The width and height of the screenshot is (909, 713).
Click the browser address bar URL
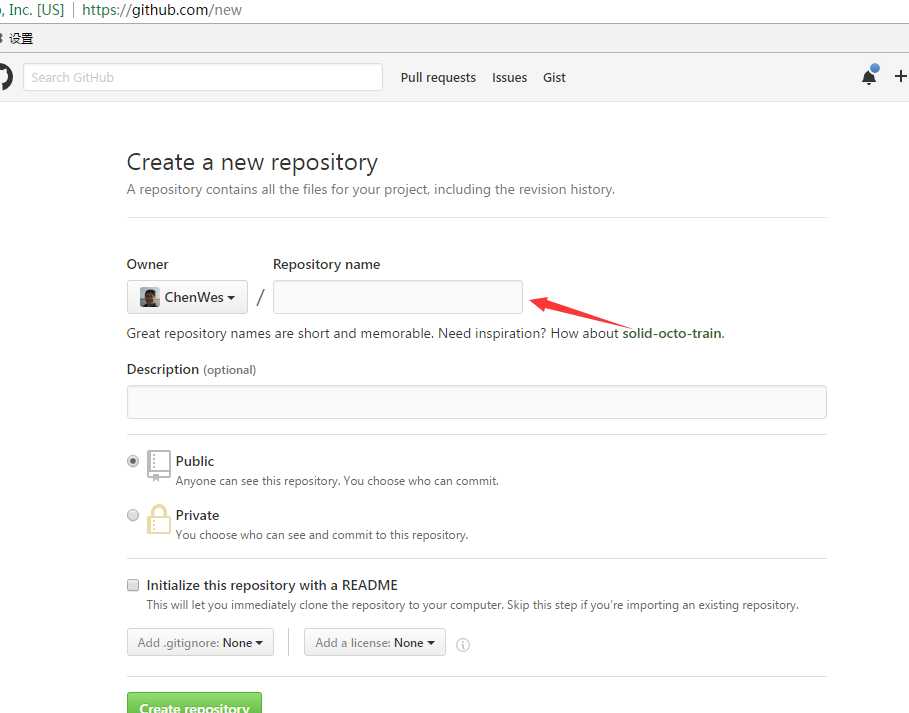click(x=162, y=10)
